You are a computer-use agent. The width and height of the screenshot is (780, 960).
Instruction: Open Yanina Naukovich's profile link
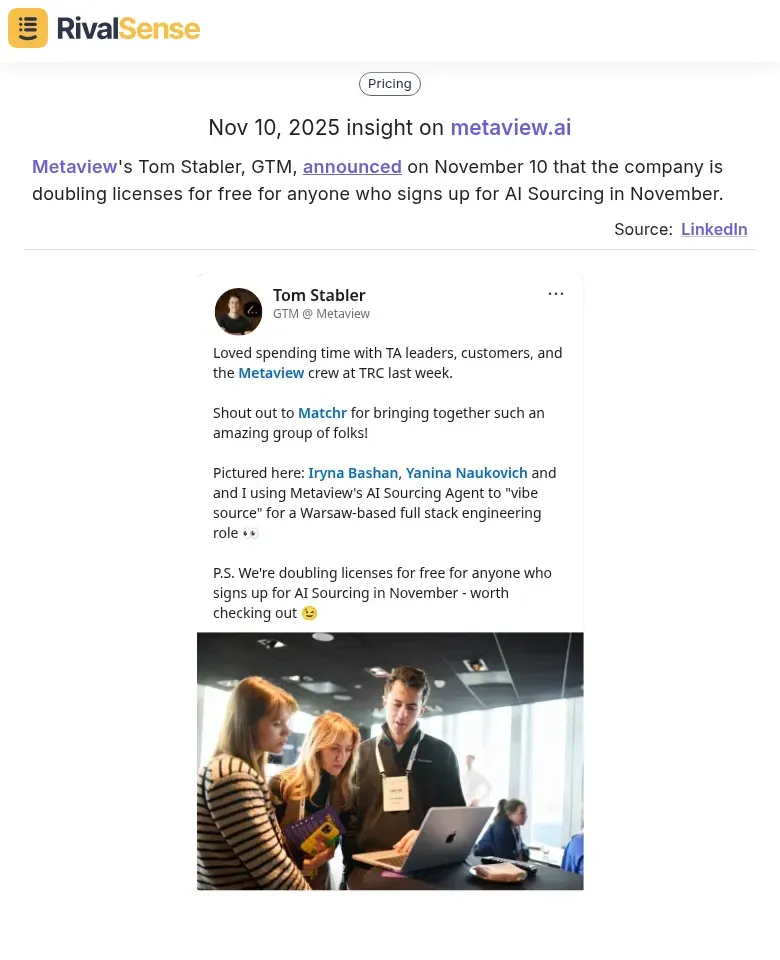click(x=466, y=472)
